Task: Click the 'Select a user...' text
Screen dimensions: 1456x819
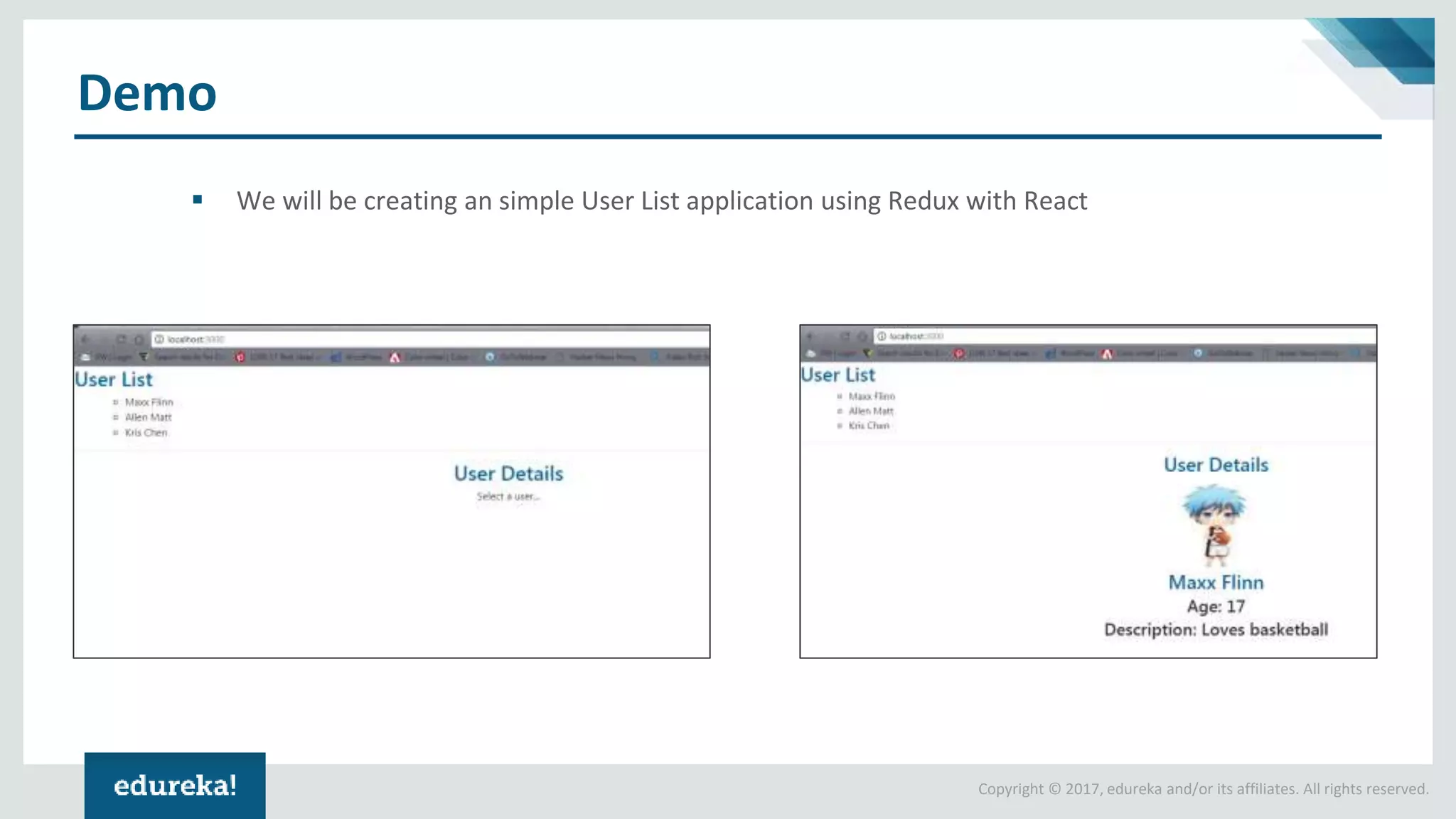Action: pyautogui.click(x=508, y=496)
